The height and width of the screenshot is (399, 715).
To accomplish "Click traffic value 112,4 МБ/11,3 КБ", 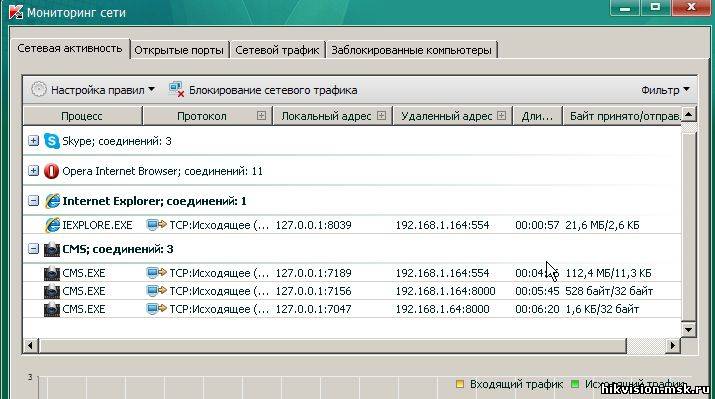I will tap(609, 273).
